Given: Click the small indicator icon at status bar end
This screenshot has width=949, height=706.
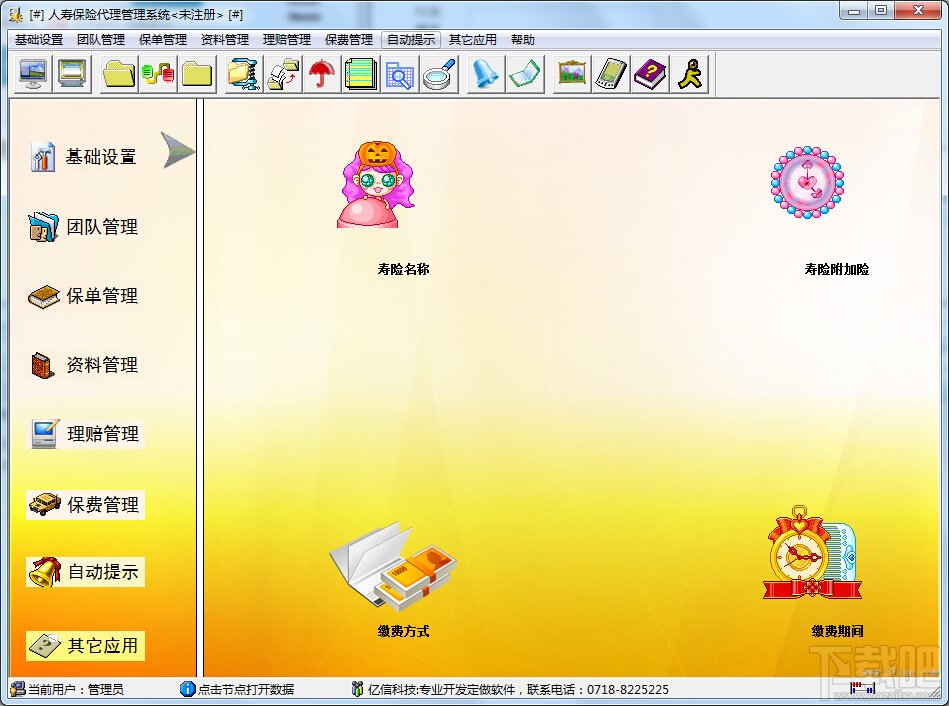Looking at the screenshot, I should [x=862, y=688].
